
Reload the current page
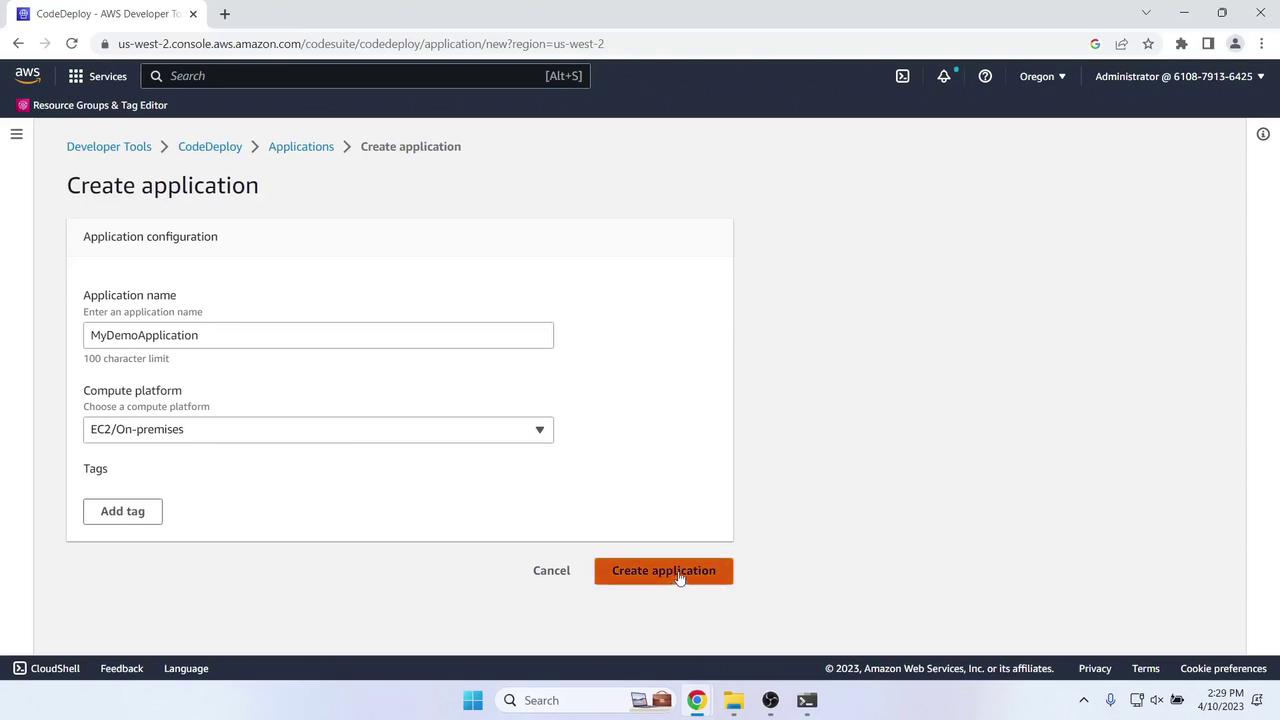[x=71, y=44]
